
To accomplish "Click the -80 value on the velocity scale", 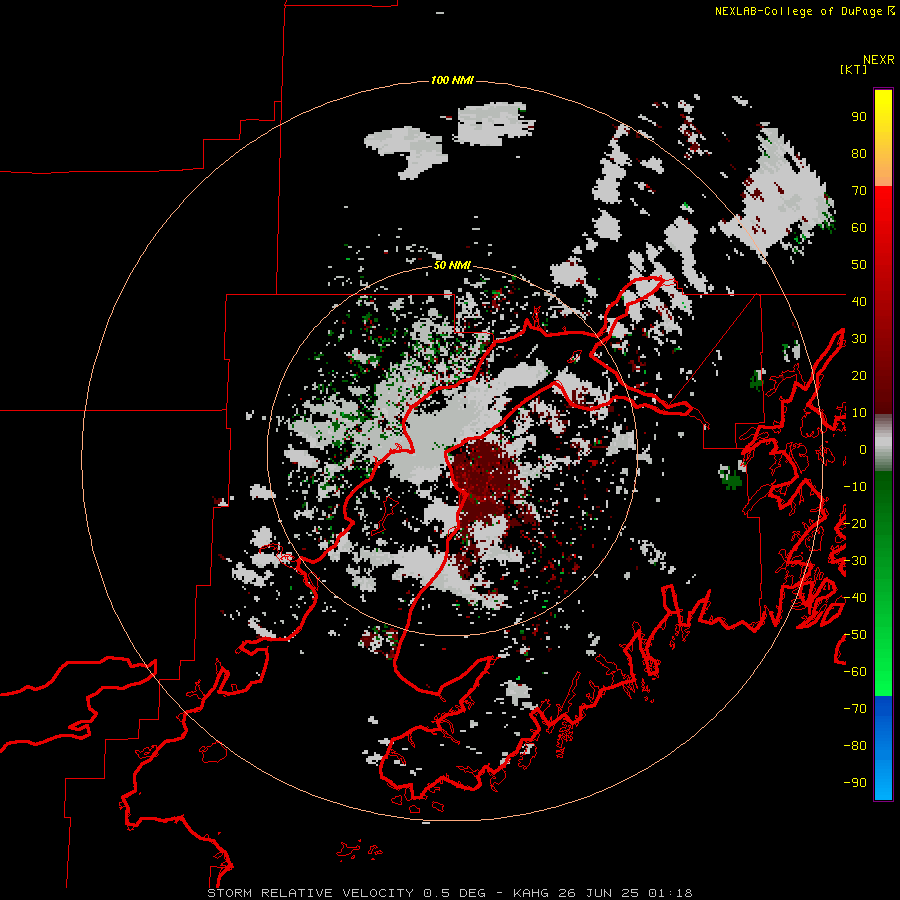I will [855, 746].
